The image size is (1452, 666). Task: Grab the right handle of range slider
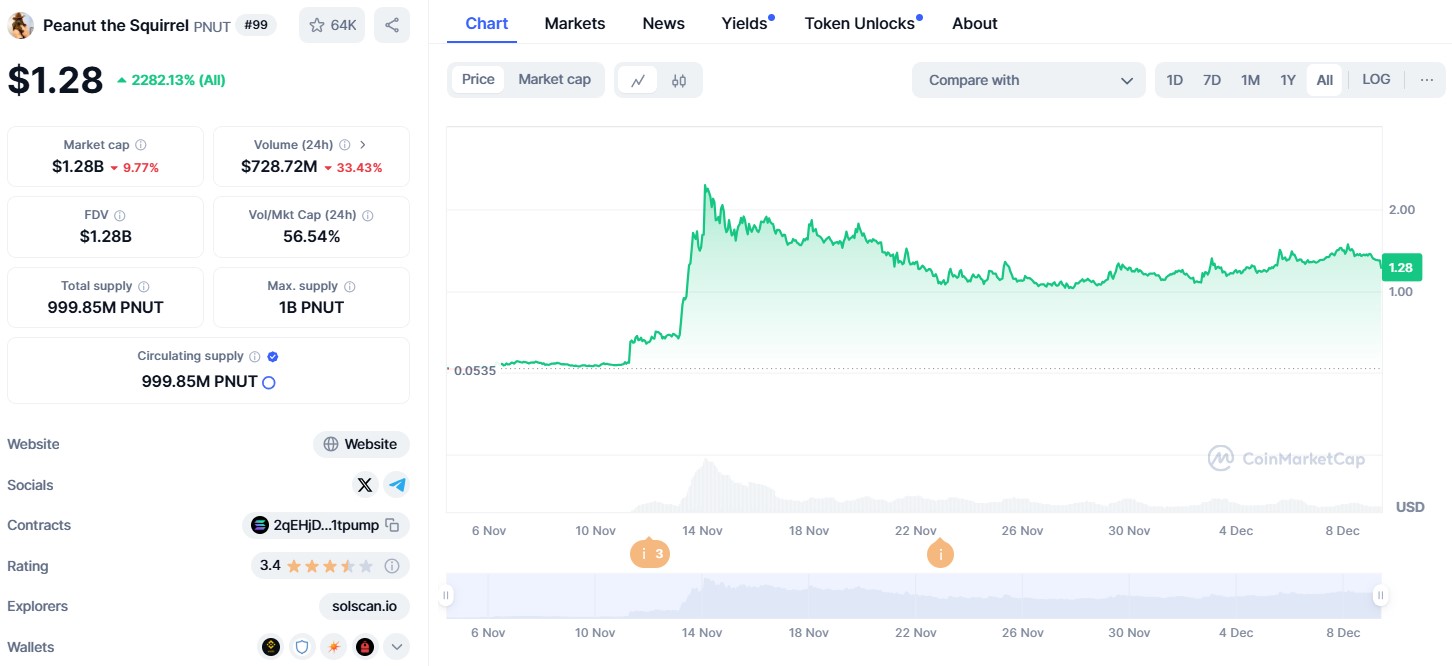[1380, 596]
